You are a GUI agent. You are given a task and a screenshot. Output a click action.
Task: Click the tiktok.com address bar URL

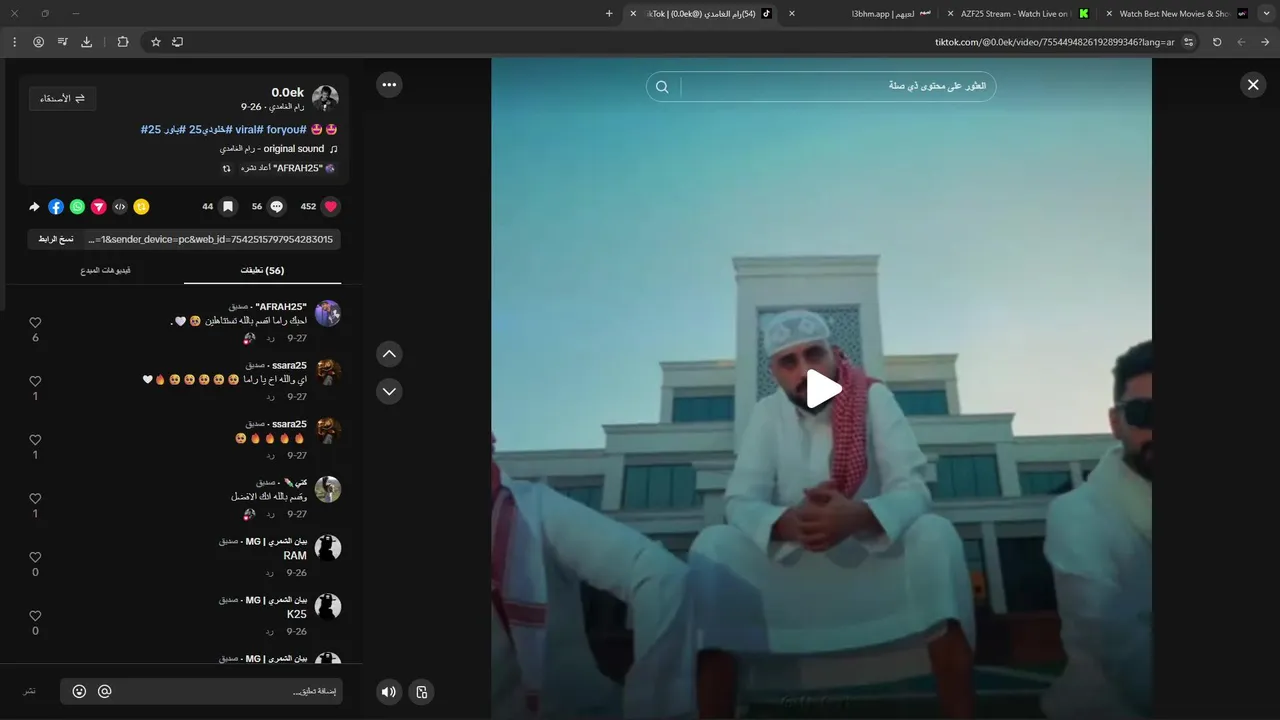point(1054,42)
